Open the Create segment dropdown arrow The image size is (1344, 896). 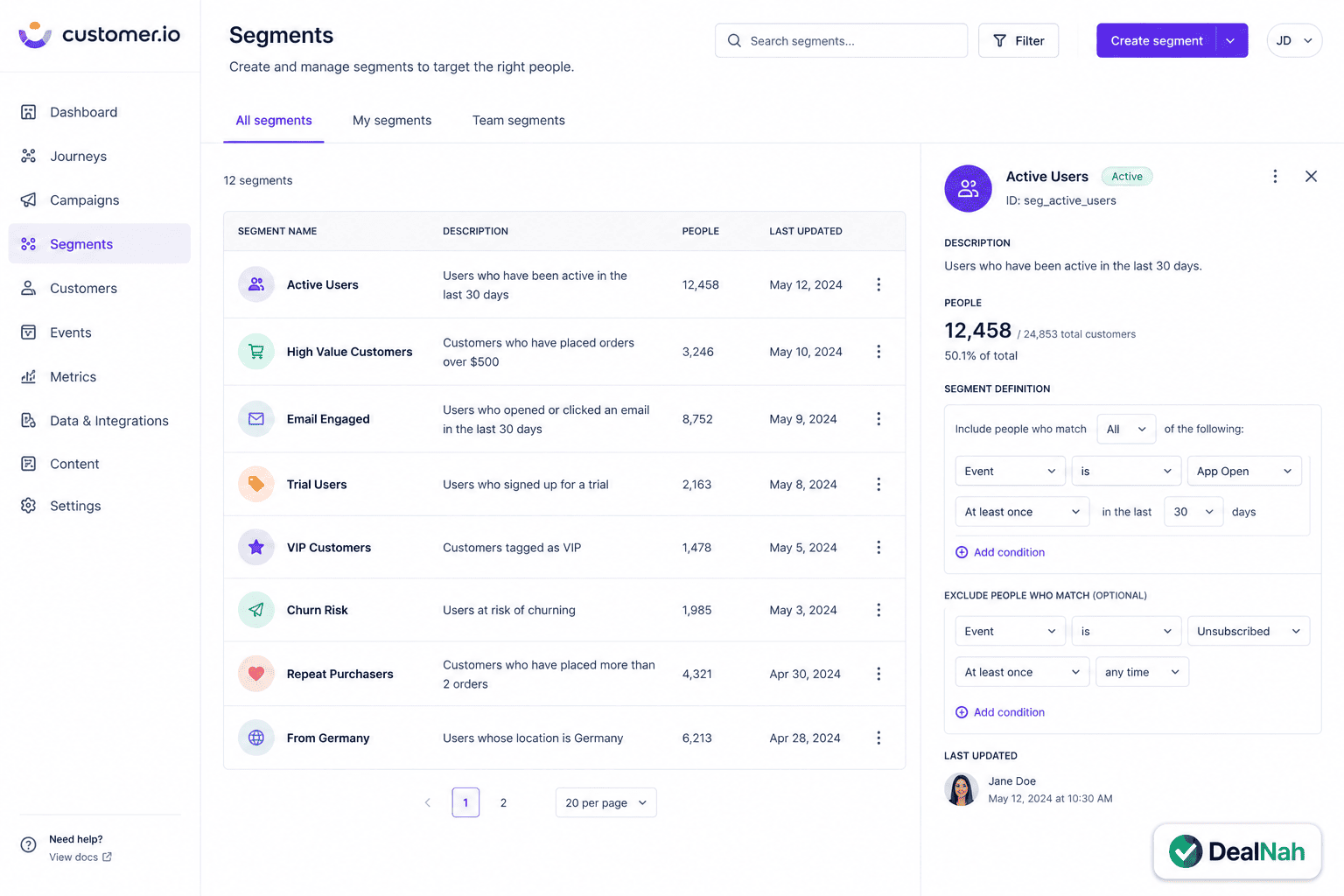[1231, 41]
